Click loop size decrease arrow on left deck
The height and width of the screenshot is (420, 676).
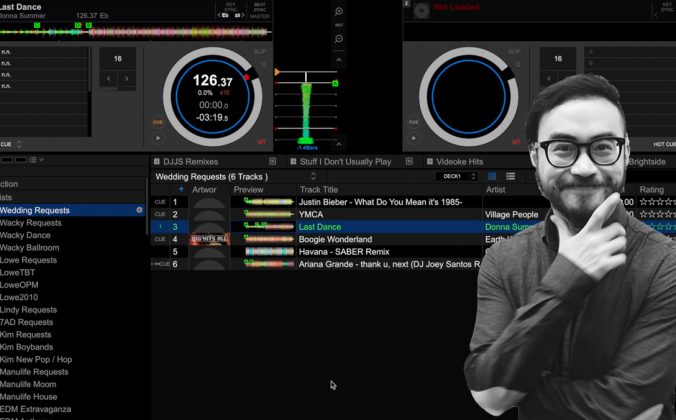[x=109, y=78]
